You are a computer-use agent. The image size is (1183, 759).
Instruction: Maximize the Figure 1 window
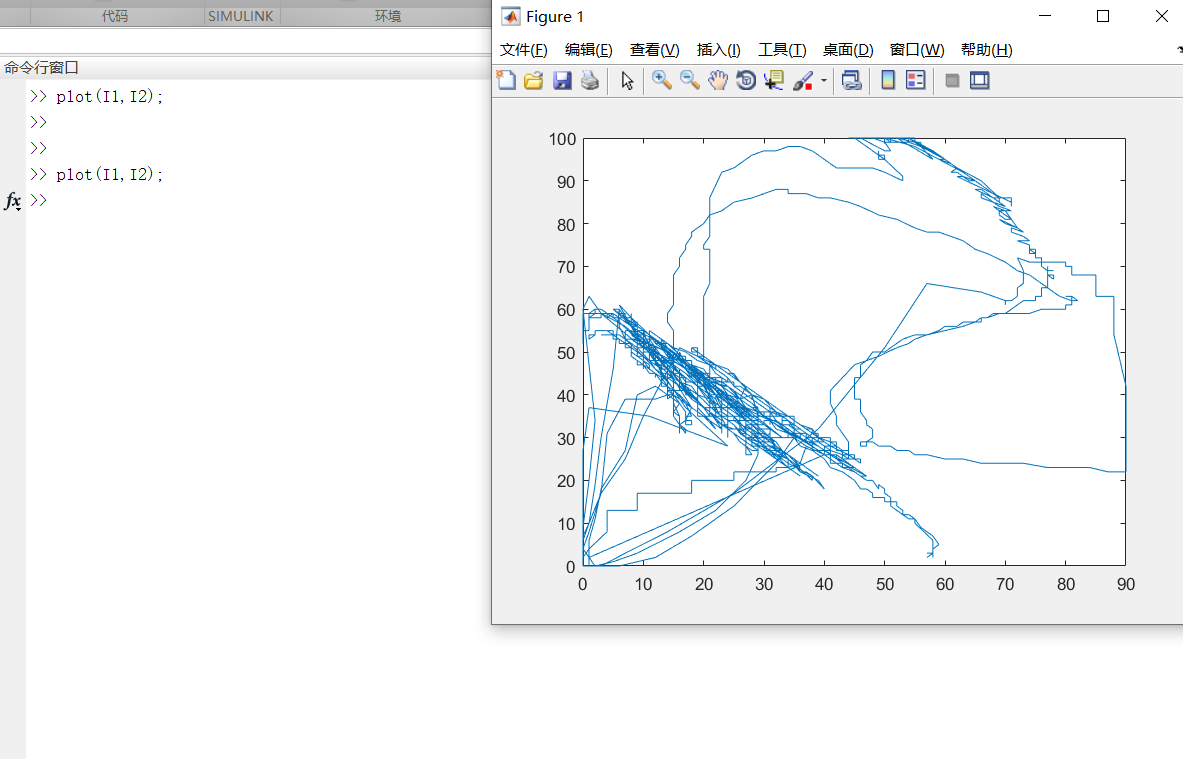[1103, 16]
